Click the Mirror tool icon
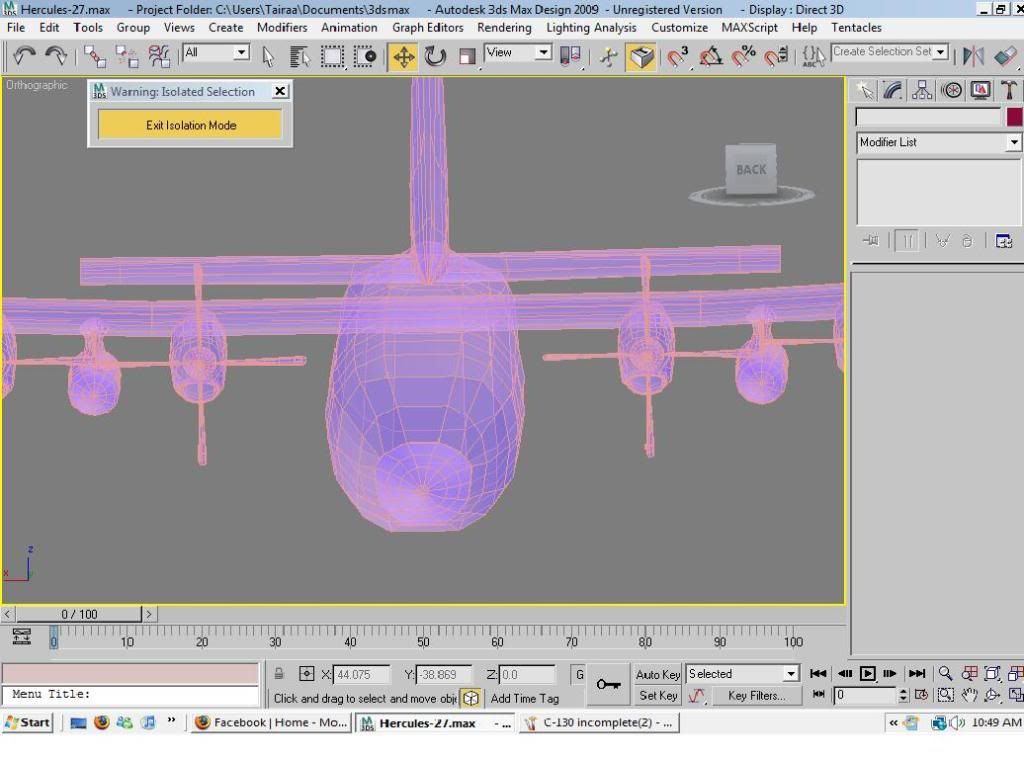 tap(973, 57)
